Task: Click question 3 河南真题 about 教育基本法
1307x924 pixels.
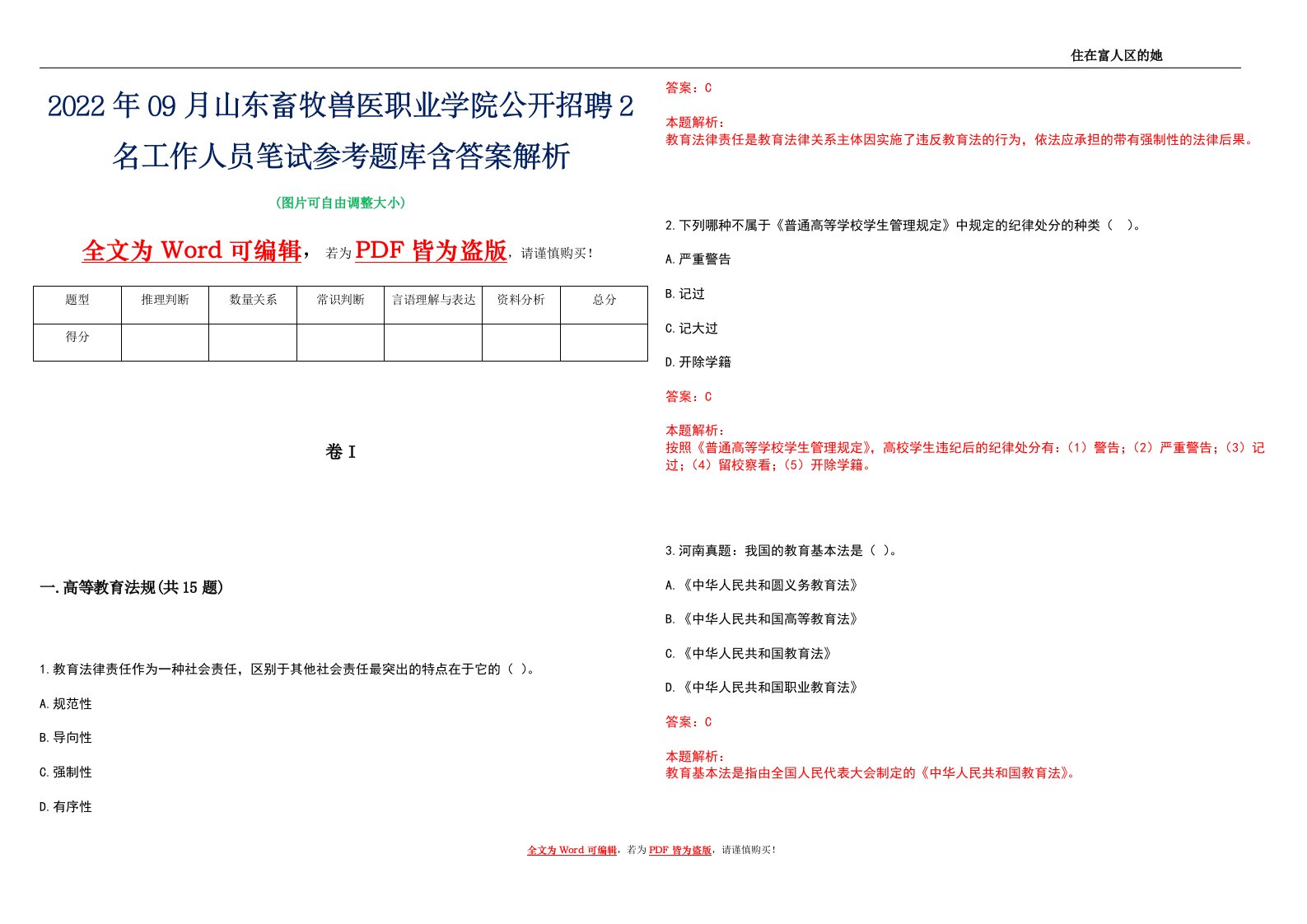Action: (782, 551)
